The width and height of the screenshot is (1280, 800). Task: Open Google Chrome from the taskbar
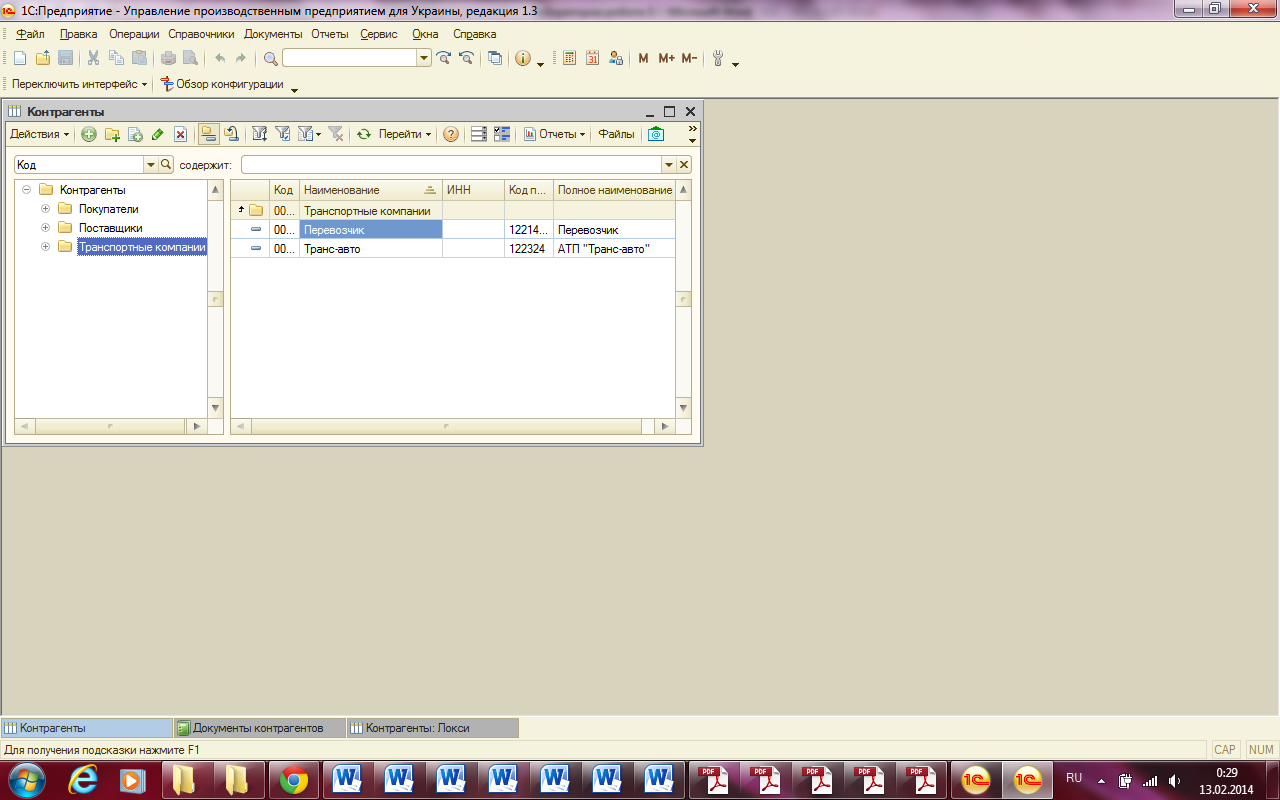pos(294,780)
